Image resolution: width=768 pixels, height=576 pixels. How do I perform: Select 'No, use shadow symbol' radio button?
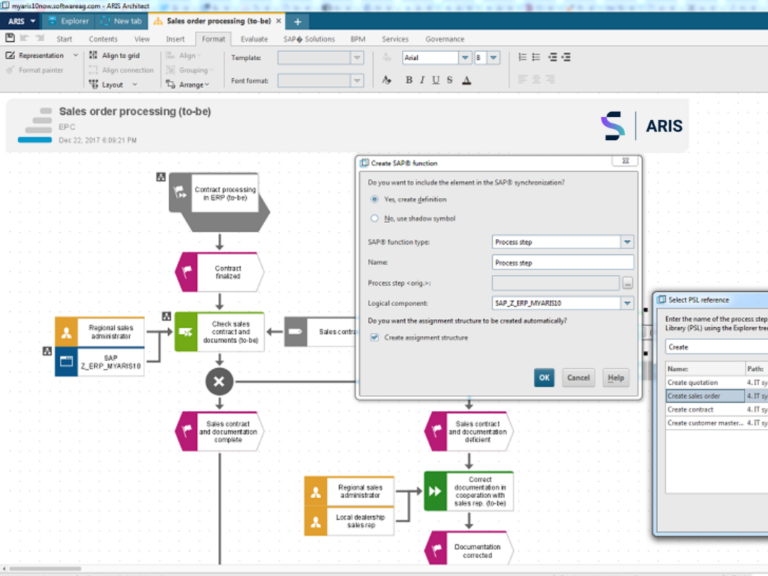(x=375, y=217)
